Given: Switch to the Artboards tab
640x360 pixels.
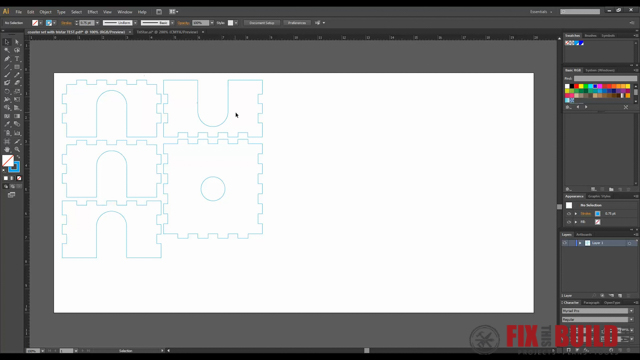Looking at the screenshot, I should (584, 235).
